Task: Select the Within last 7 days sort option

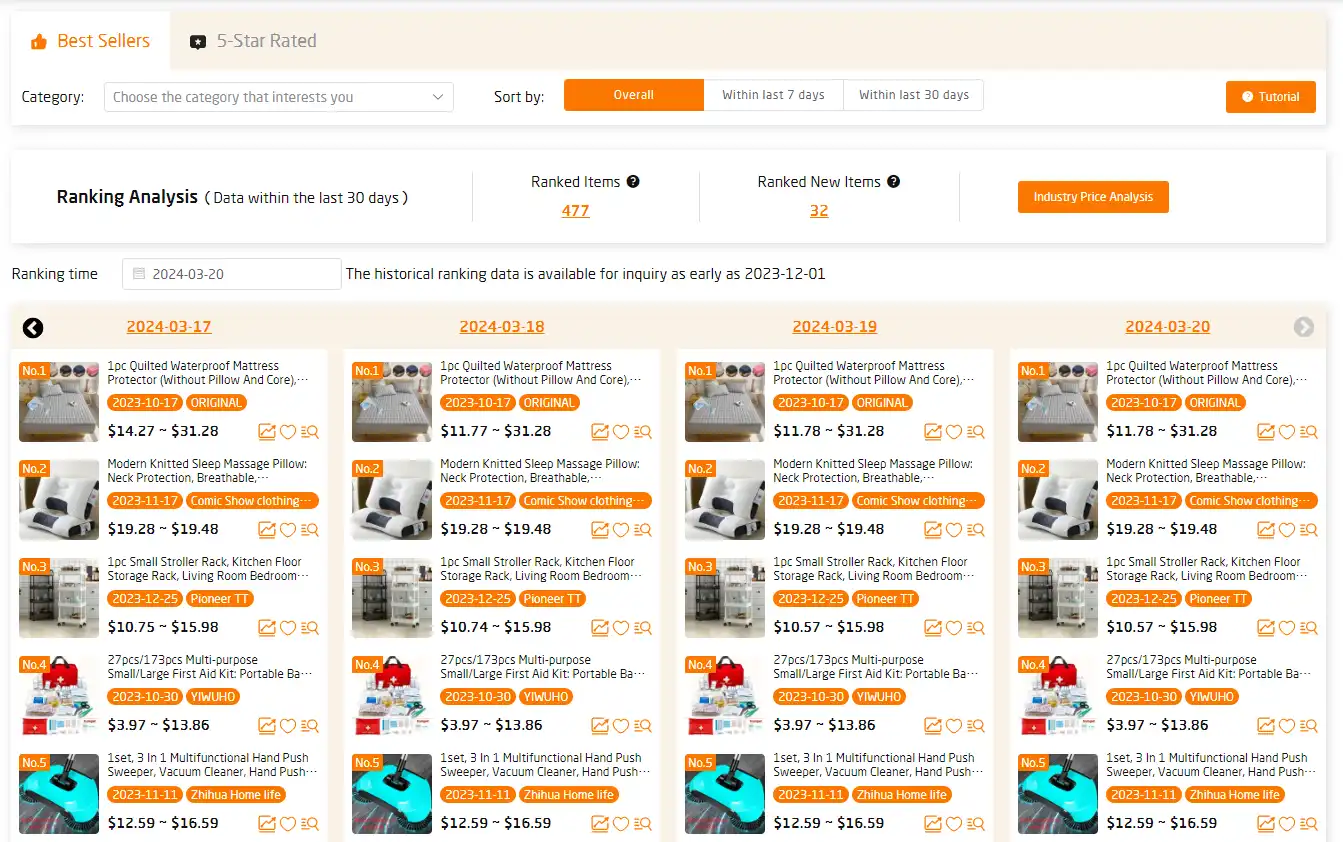Action: pos(775,94)
